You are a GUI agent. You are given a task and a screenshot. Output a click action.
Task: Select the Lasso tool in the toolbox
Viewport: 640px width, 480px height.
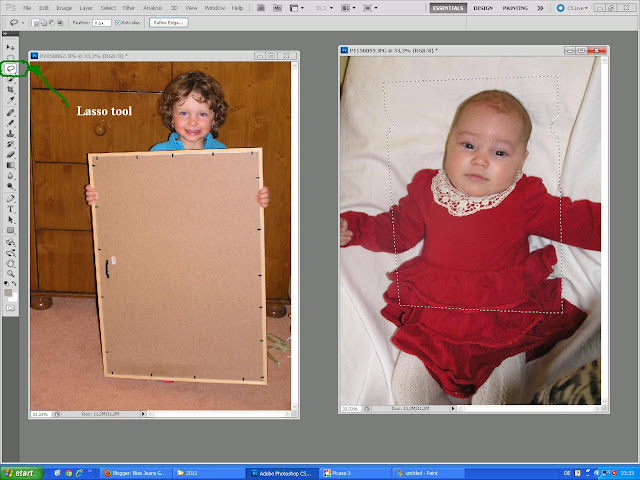point(11,69)
